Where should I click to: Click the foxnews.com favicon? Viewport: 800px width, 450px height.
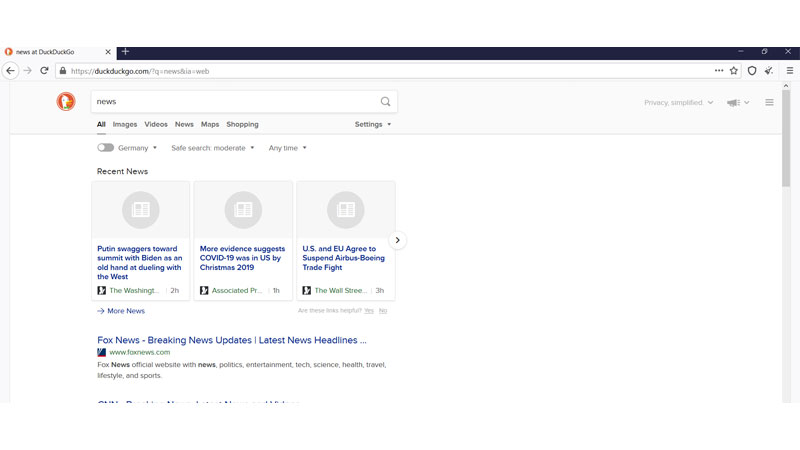(x=102, y=352)
